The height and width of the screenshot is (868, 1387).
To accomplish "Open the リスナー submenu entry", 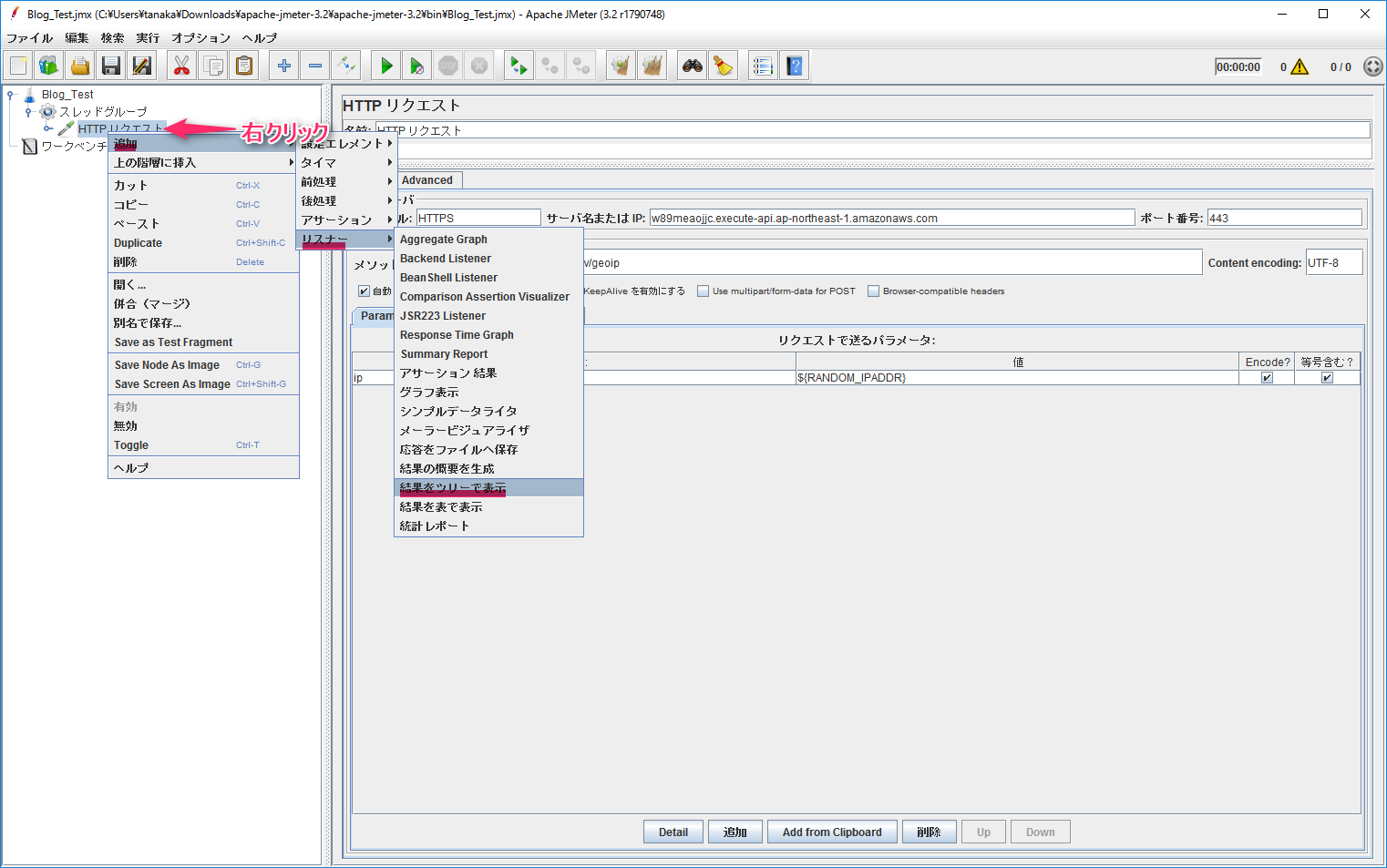I will 346,239.
